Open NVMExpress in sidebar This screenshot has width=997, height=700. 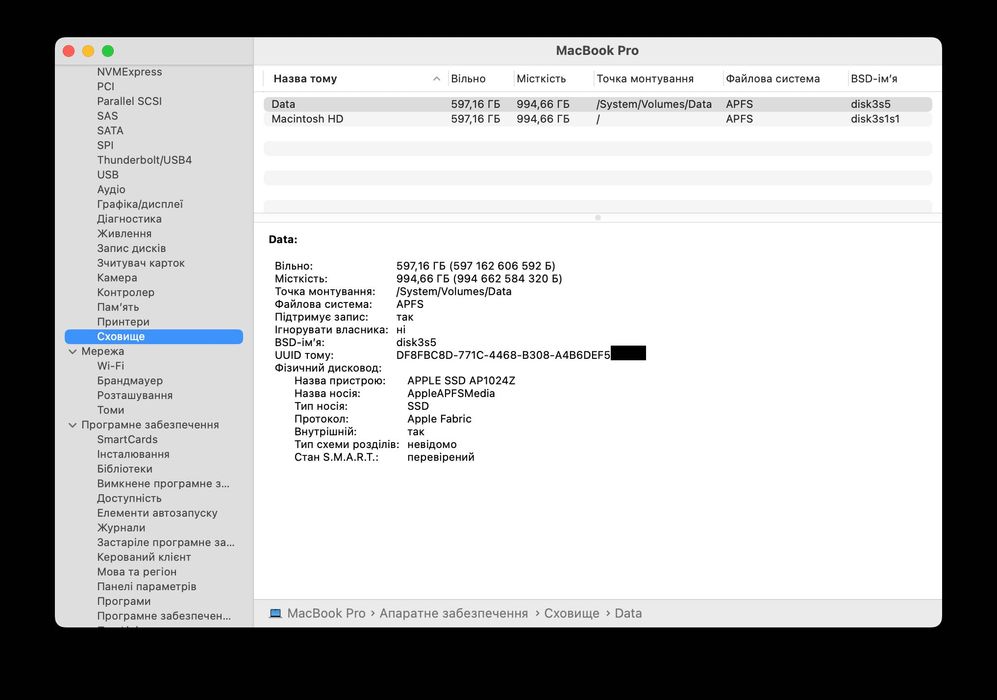(x=129, y=72)
